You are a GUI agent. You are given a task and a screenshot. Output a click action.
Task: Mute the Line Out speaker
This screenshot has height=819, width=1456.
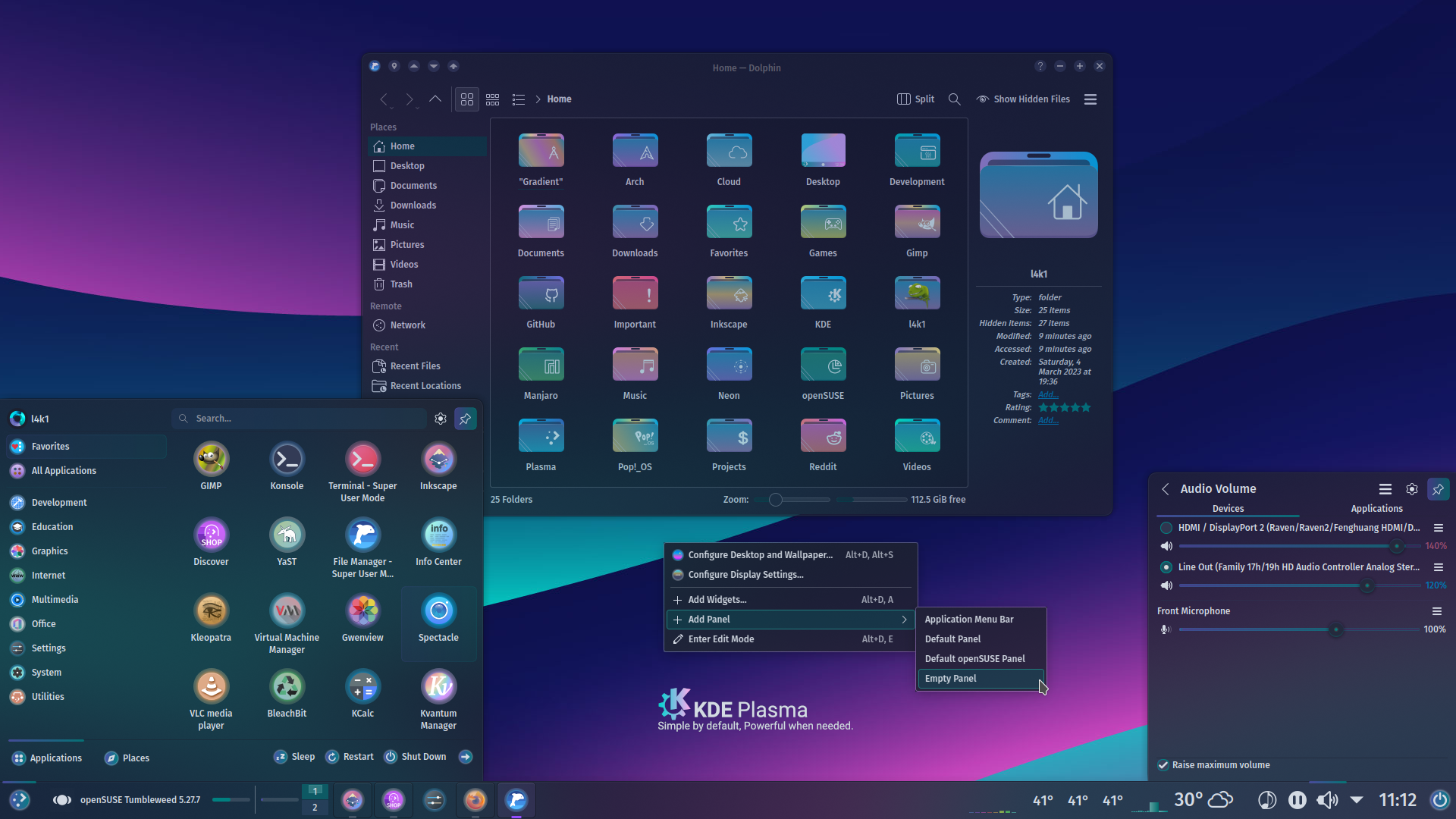coord(1166,585)
